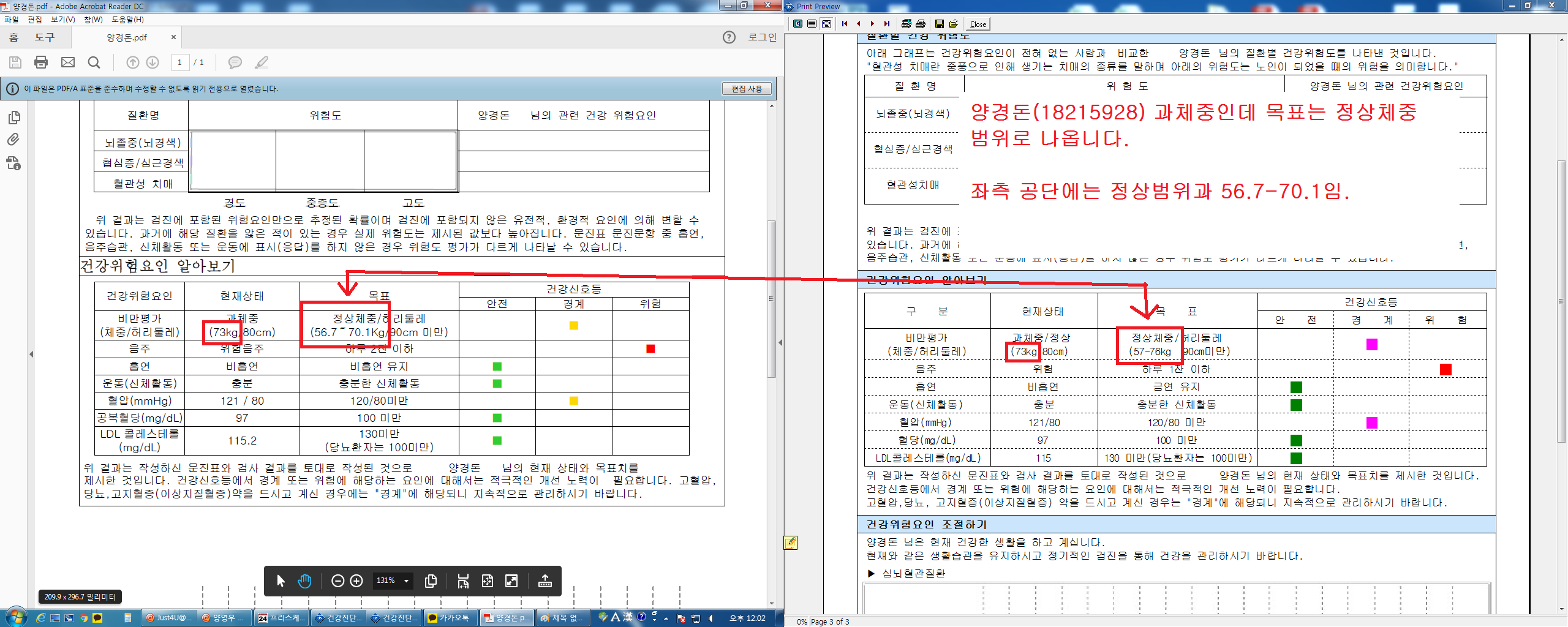Click the printer setup icon

906,24
